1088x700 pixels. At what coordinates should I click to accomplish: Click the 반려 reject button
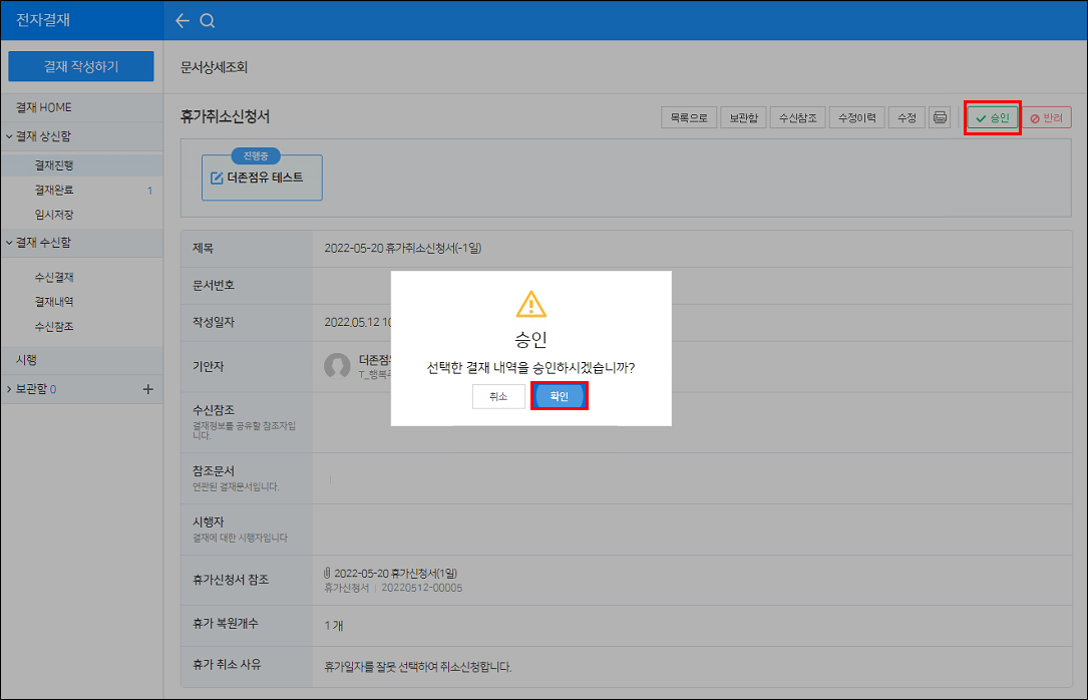coord(1045,118)
